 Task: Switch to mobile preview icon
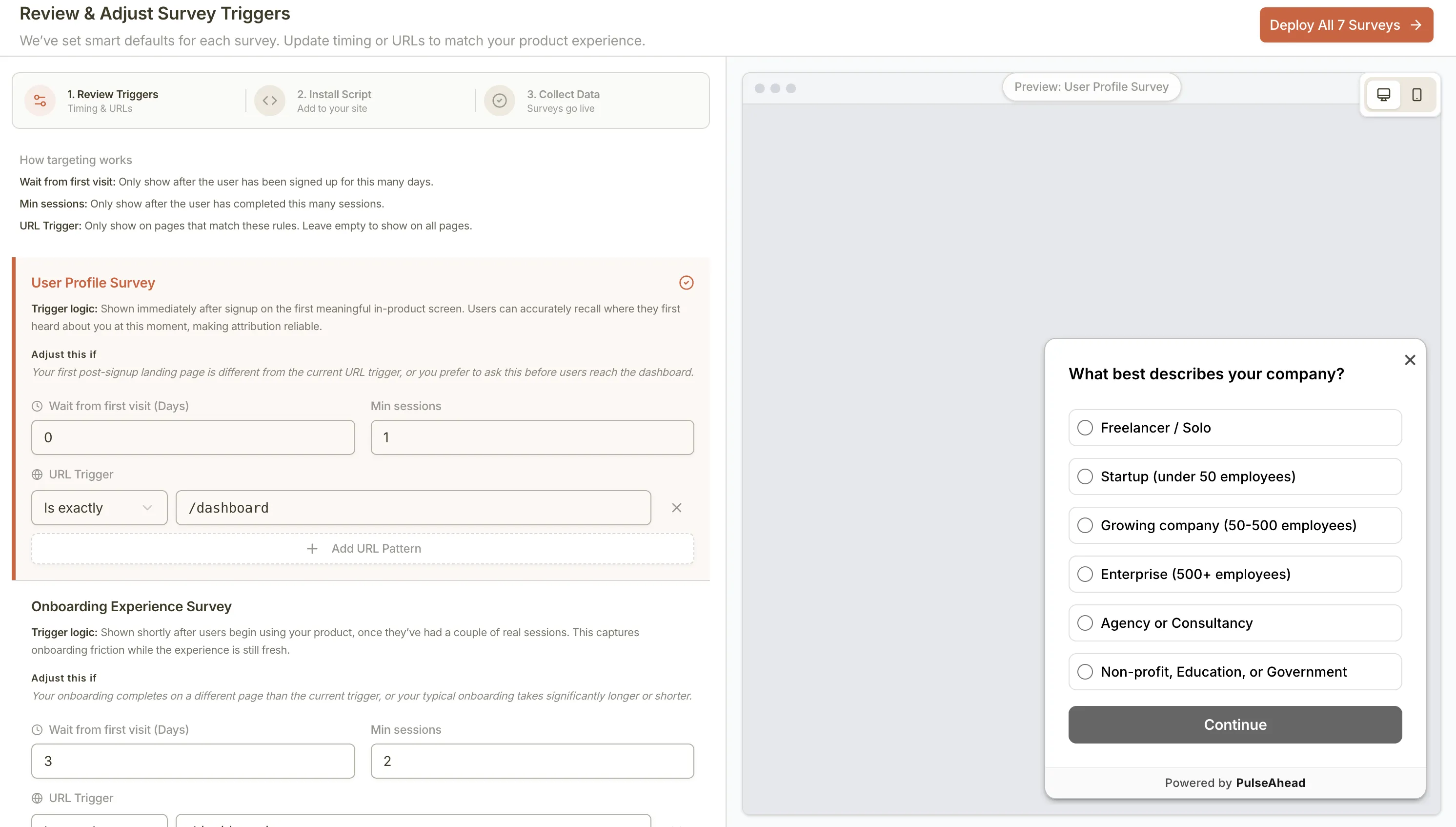[x=1417, y=94]
